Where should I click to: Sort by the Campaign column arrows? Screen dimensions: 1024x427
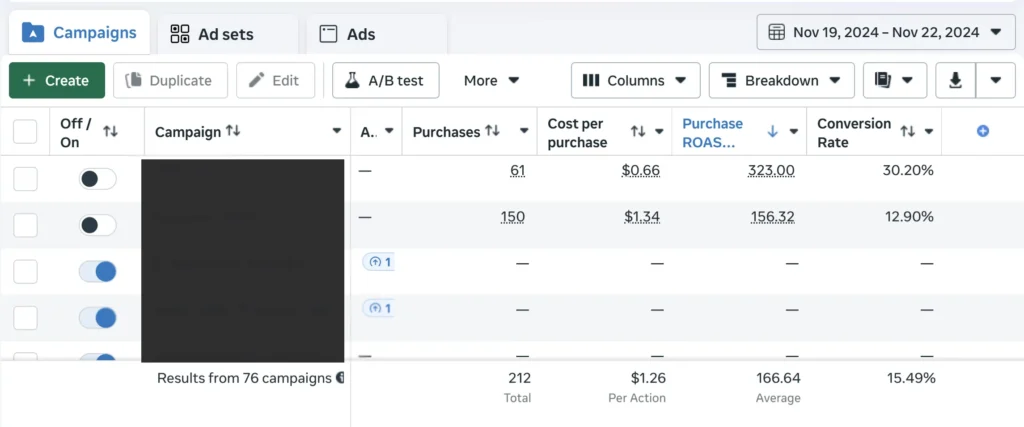point(233,131)
